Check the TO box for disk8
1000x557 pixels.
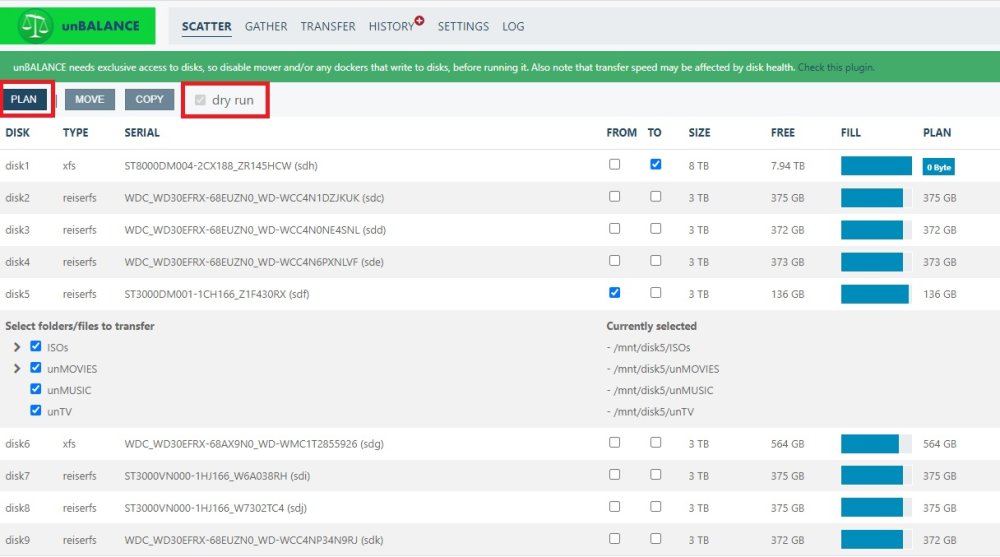tap(656, 507)
